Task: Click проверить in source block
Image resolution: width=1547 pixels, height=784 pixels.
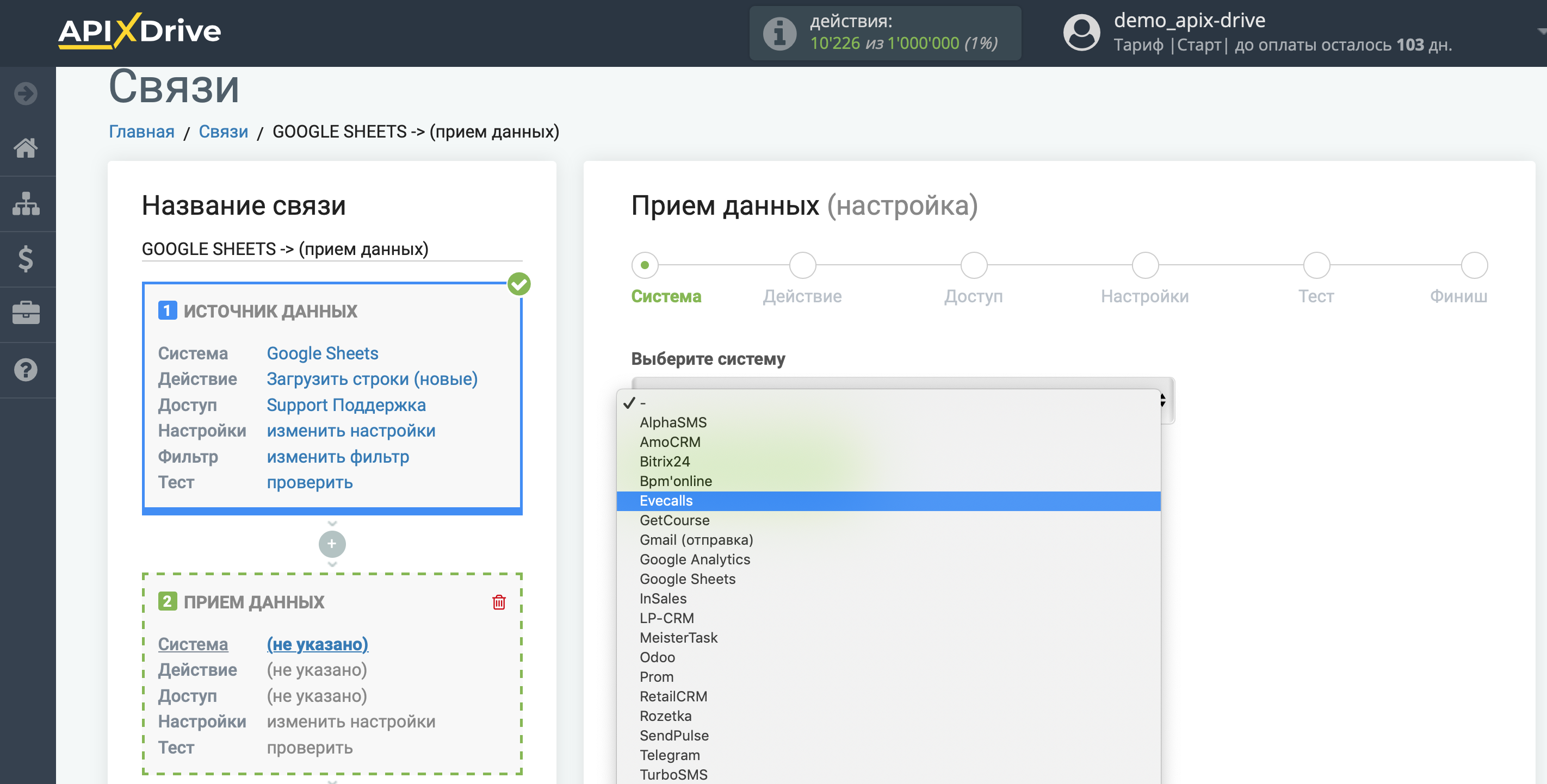Action: click(310, 482)
